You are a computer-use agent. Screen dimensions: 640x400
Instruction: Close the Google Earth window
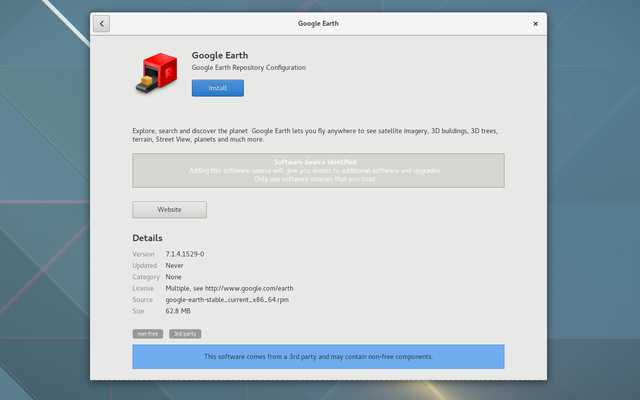click(536, 24)
